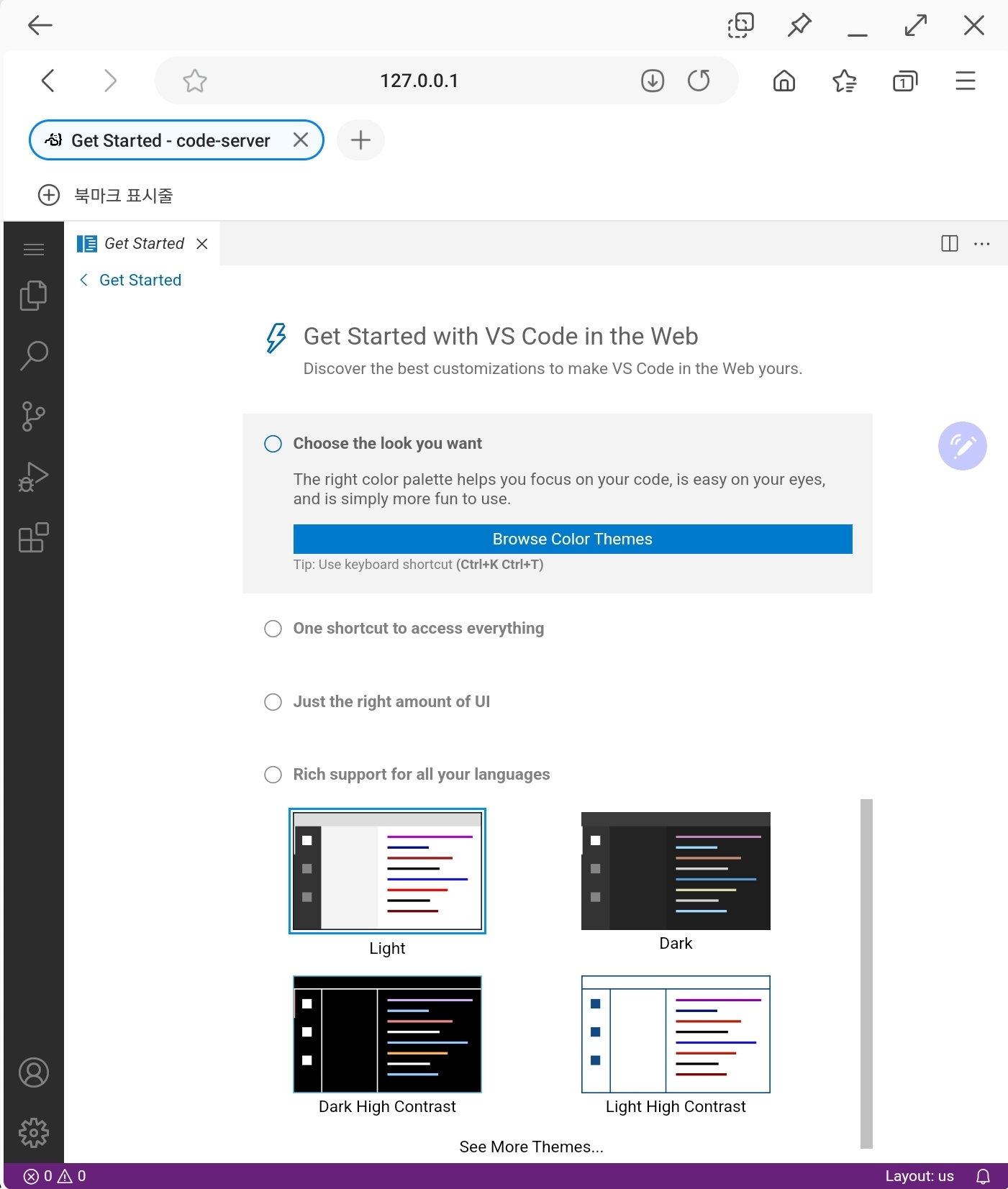Open the Extensions view
The height and width of the screenshot is (1189, 1008).
point(33,537)
